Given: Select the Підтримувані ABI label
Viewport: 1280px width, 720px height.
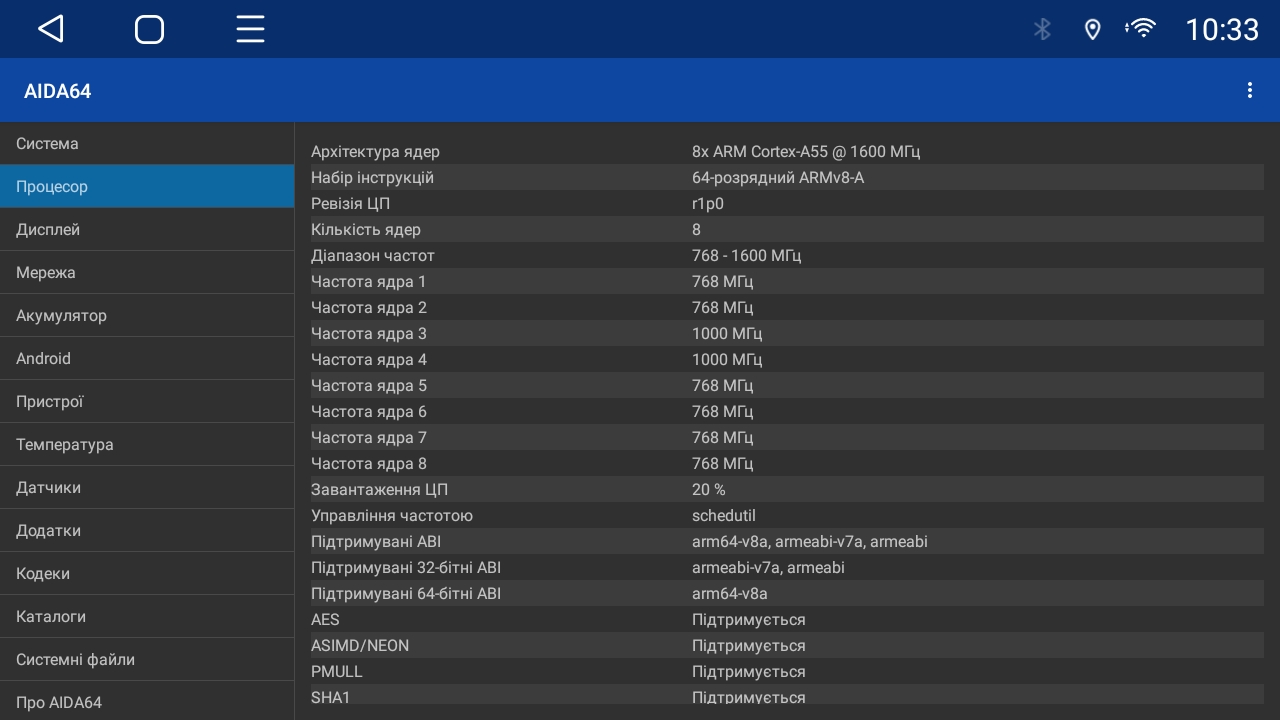Looking at the screenshot, I should [376, 542].
